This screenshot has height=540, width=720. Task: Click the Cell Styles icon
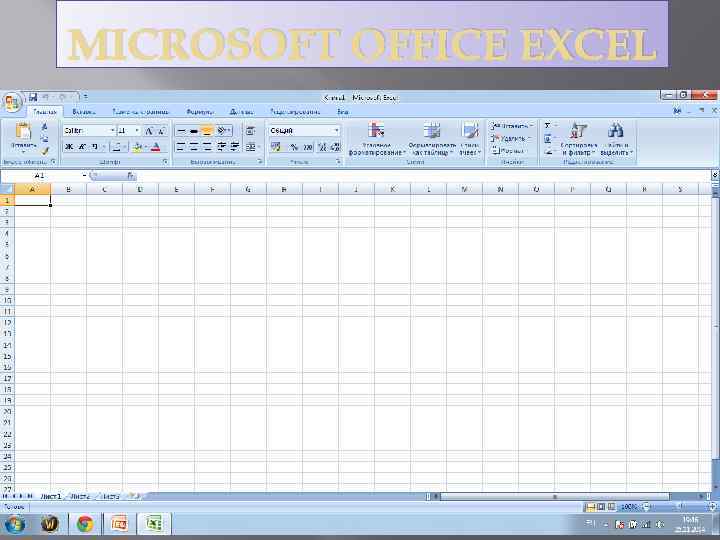tap(470, 130)
